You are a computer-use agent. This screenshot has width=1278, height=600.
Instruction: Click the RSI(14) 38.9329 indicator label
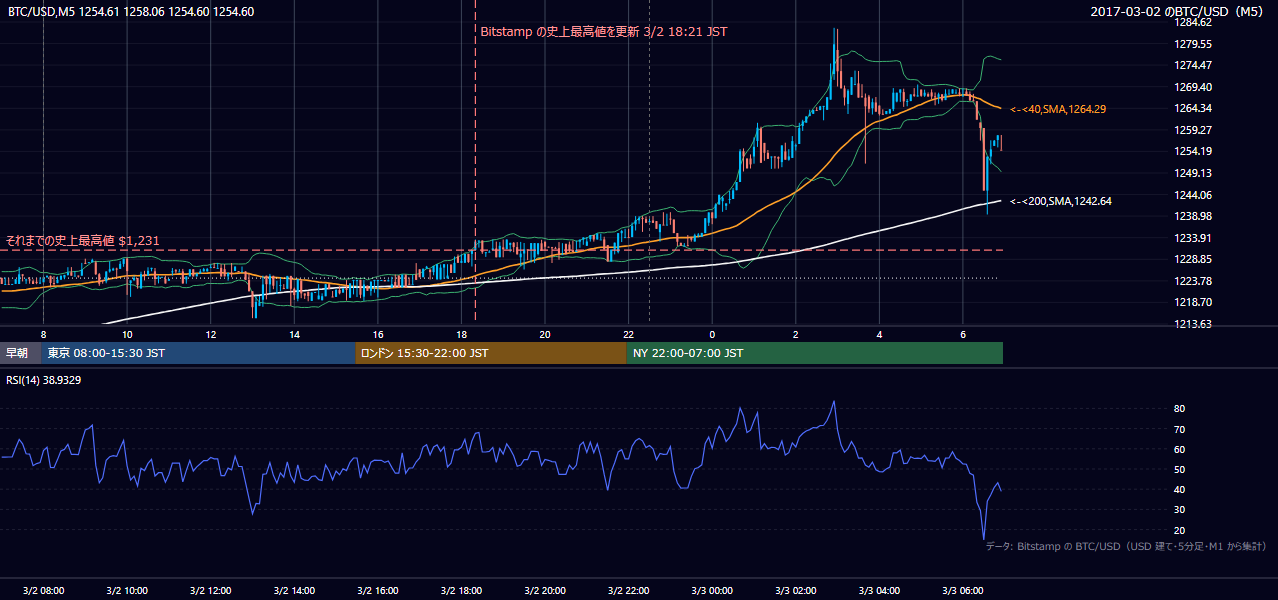44,380
